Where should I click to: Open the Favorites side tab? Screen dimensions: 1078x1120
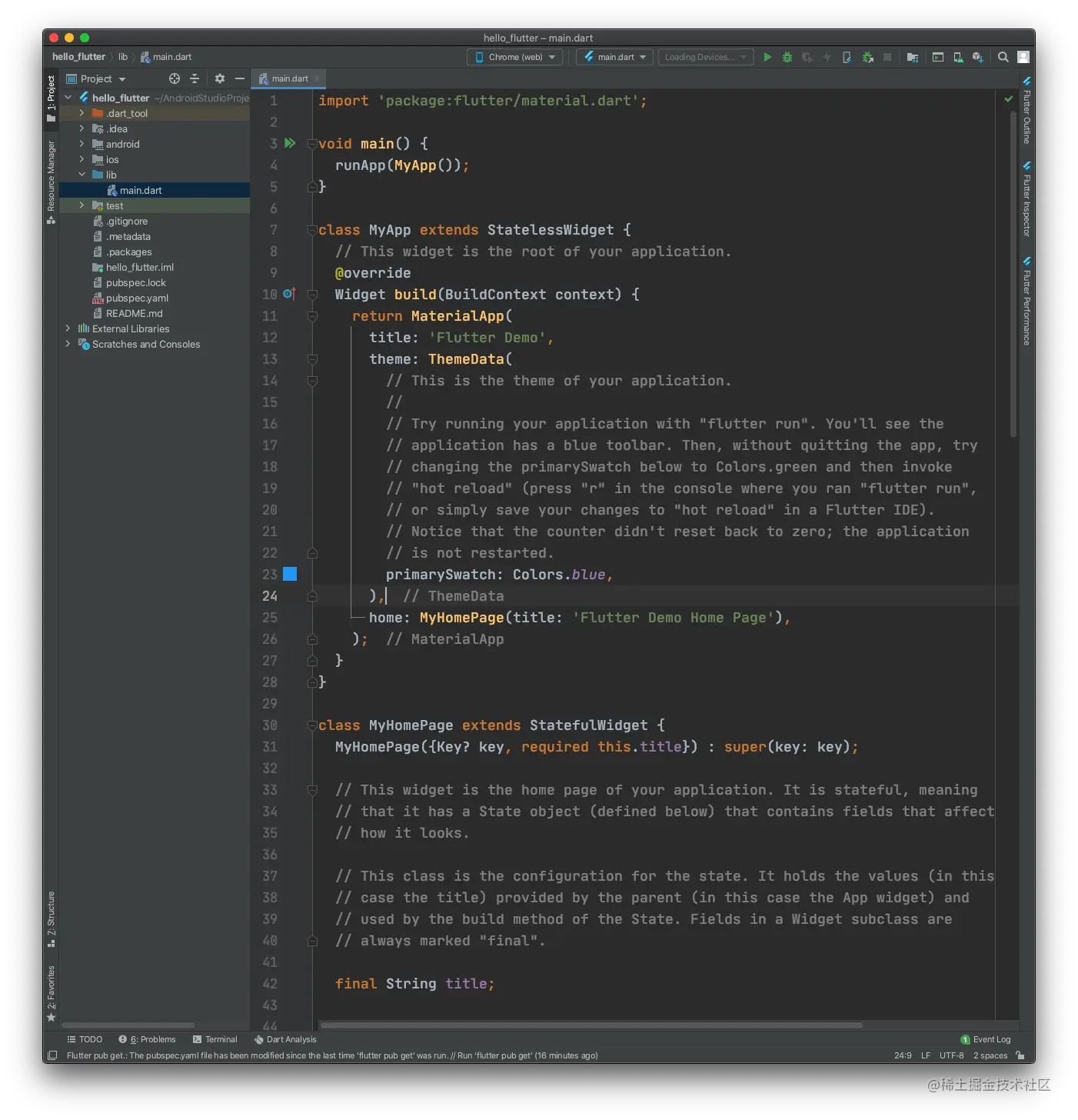pyautogui.click(x=52, y=993)
